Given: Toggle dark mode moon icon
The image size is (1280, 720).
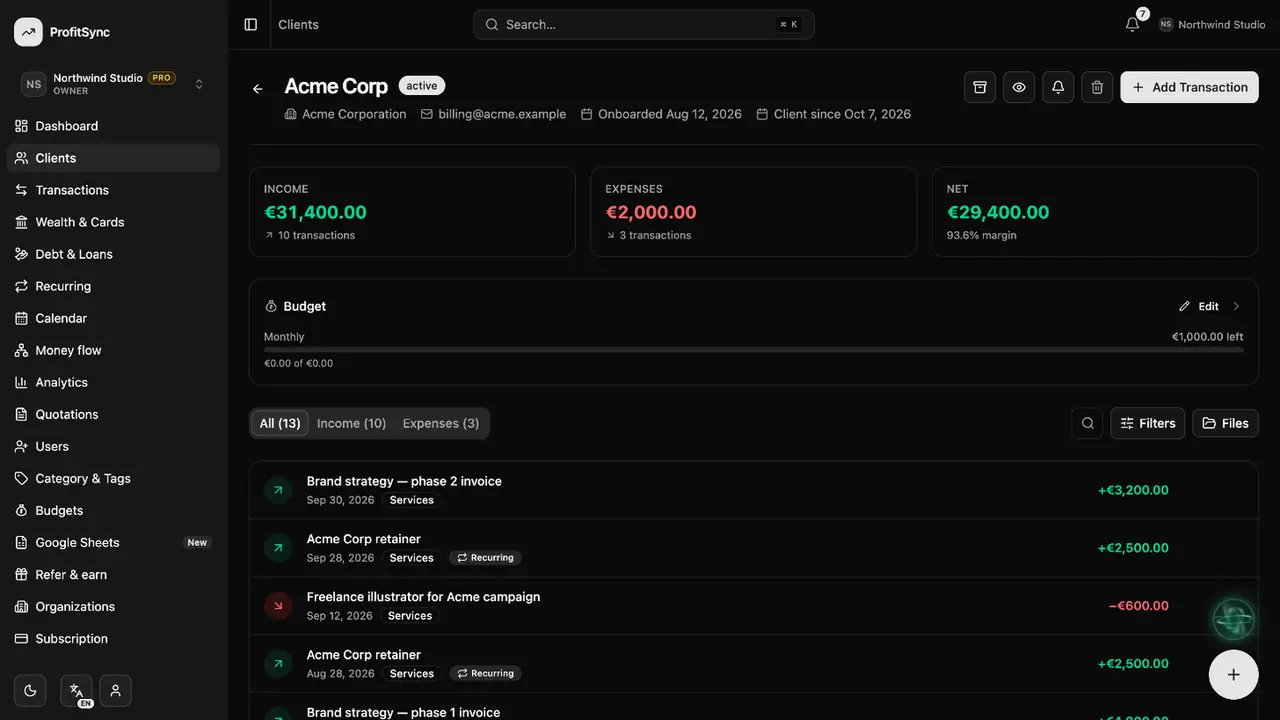Looking at the screenshot, I should (30, 690).
